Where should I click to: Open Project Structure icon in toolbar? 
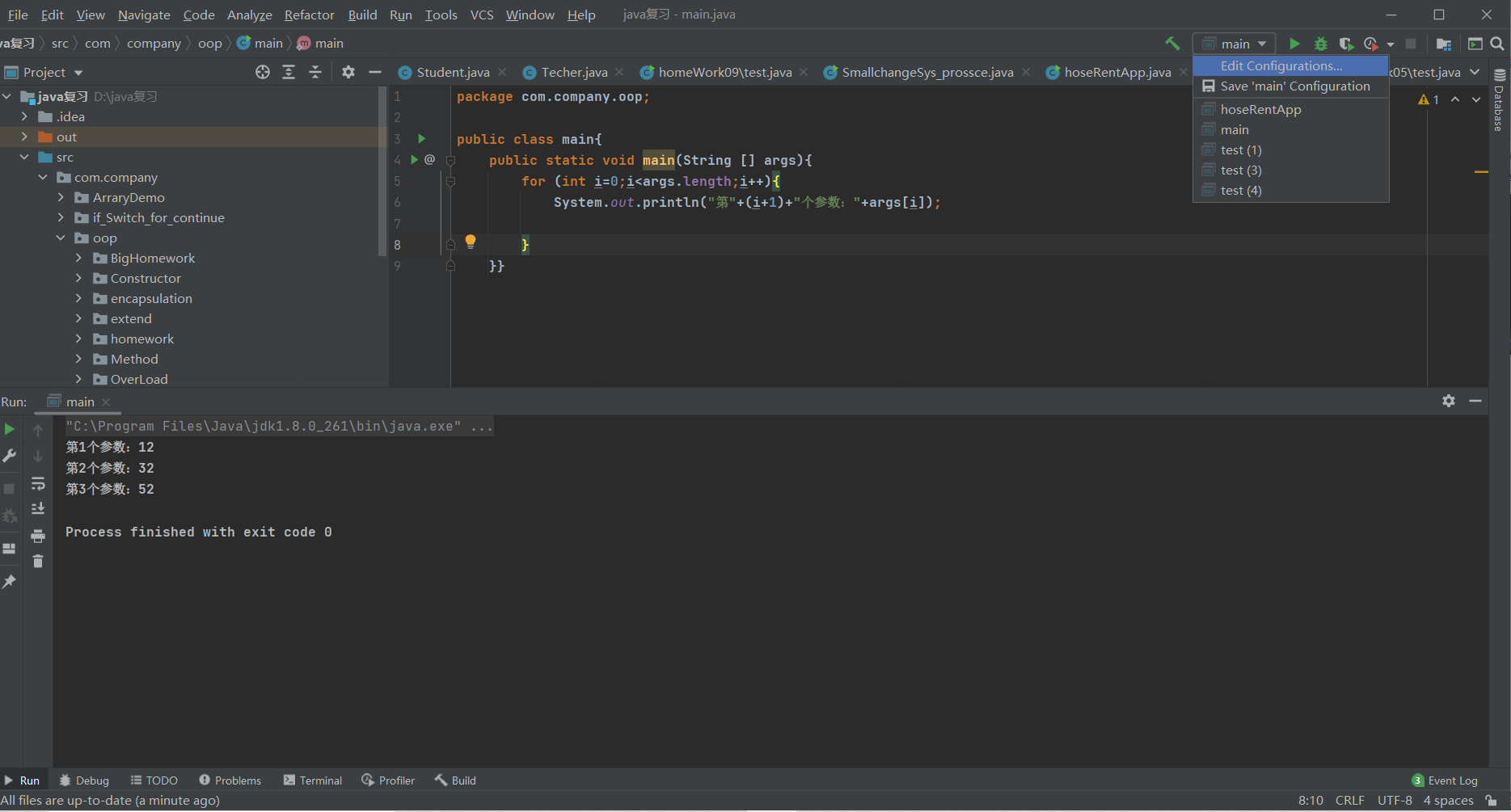1444,44
